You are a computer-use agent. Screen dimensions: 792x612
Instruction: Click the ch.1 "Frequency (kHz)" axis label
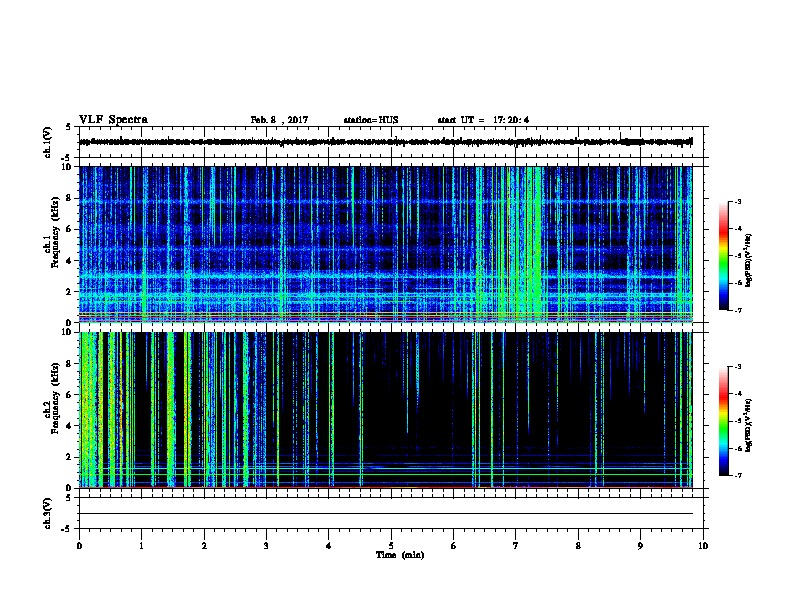point(55,232)
